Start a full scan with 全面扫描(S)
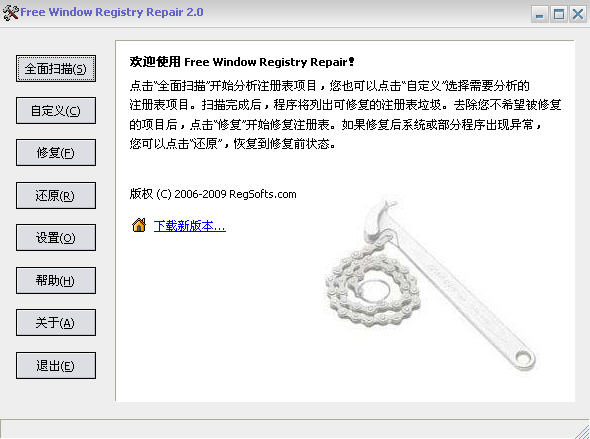The image size is (590, 439). click(56, 68)
